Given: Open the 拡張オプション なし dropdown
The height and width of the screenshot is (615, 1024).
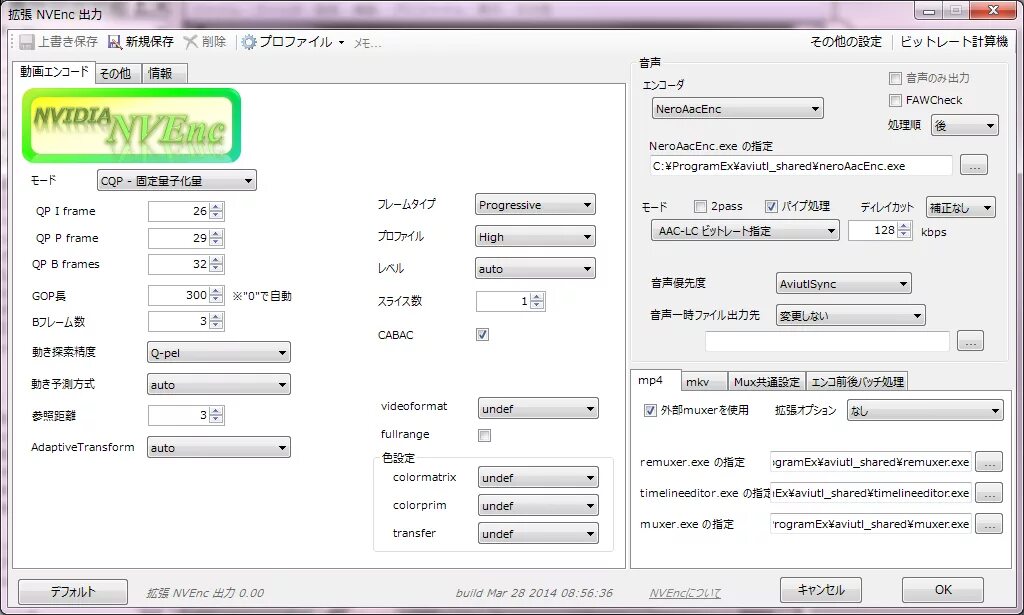Looking at the screenshot, I should click(x=925, y=411).
